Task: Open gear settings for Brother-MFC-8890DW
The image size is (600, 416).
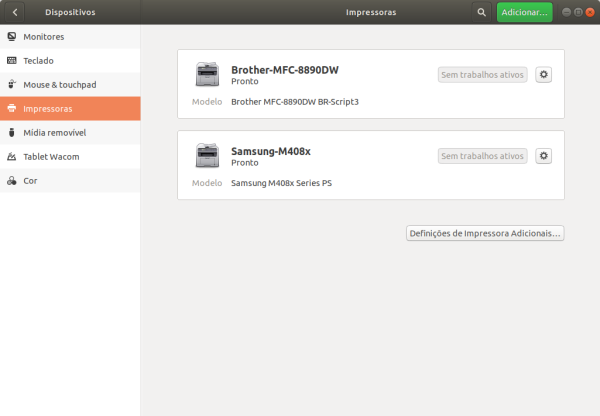Action: tap(543, 75)
